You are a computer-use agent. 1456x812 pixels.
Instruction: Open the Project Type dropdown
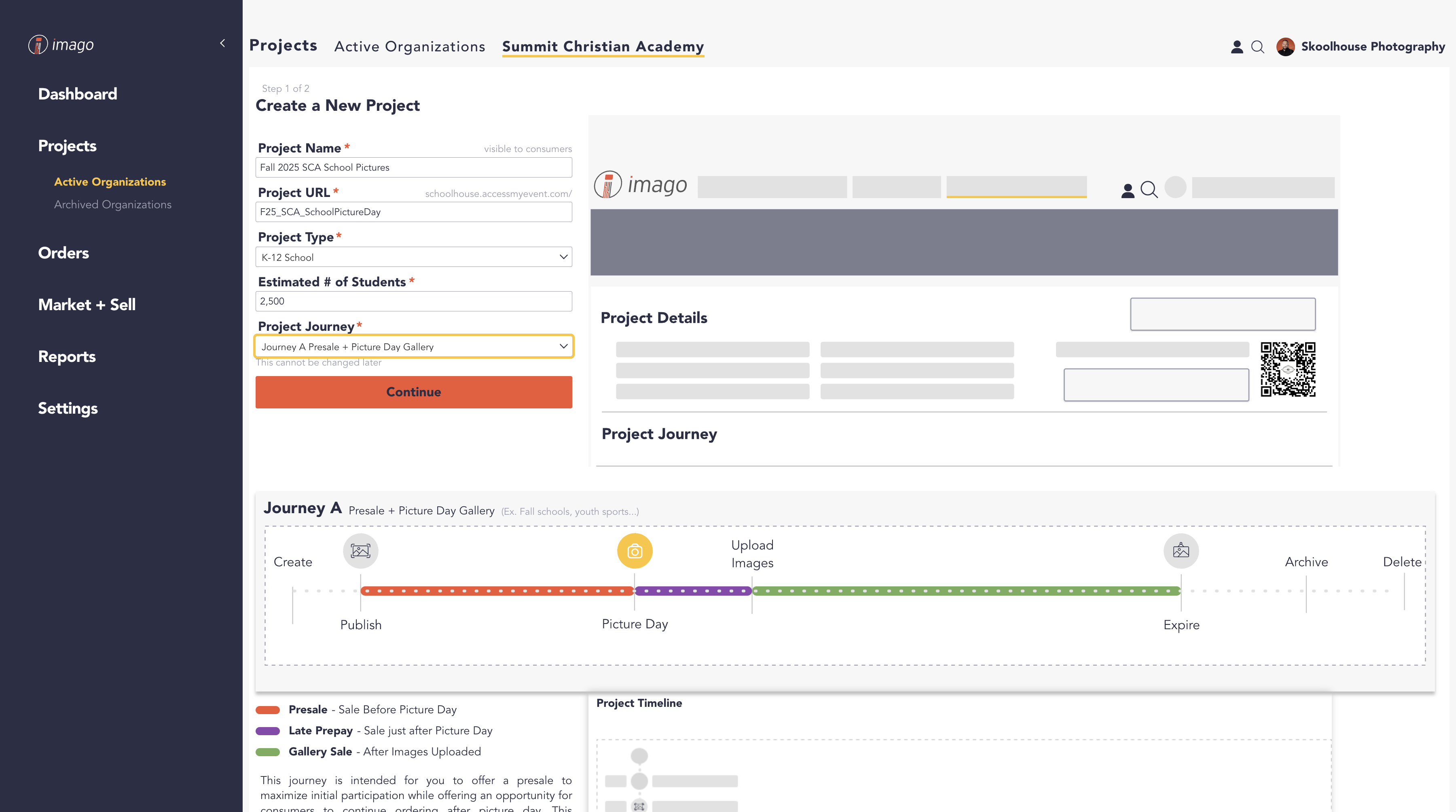(414, 257)
